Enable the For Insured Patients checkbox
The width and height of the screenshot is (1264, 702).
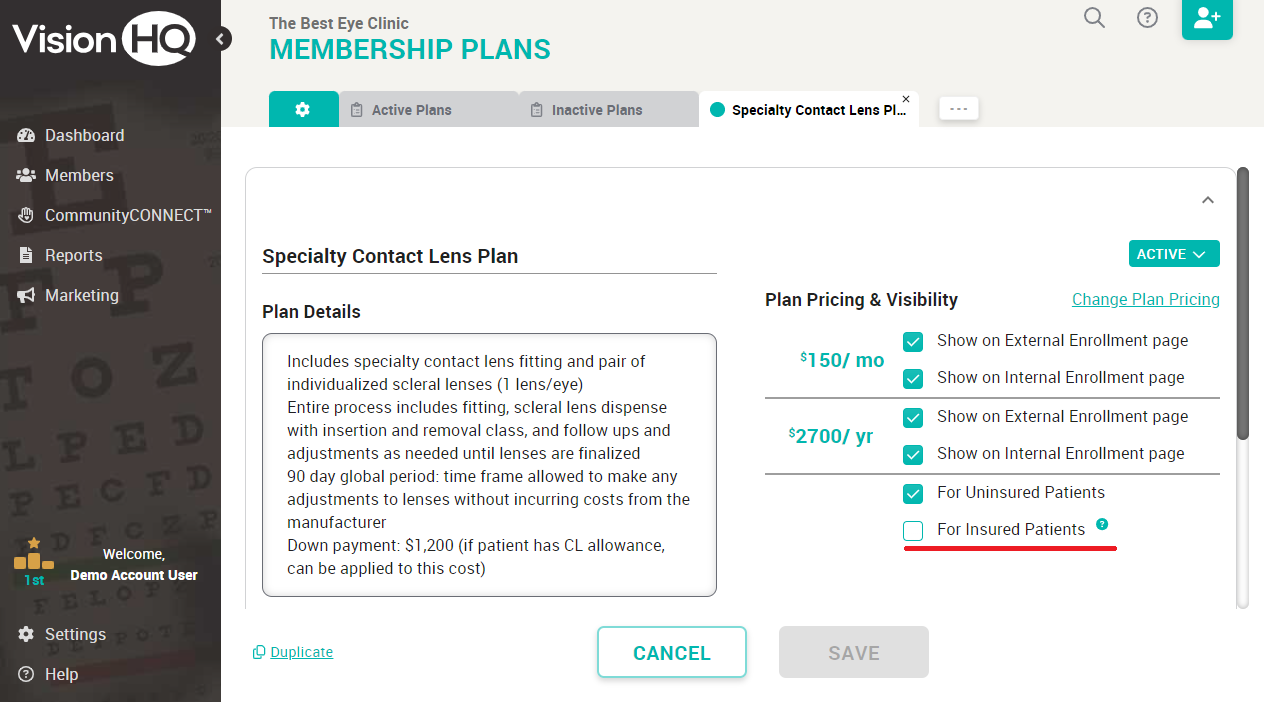(913, 531)
